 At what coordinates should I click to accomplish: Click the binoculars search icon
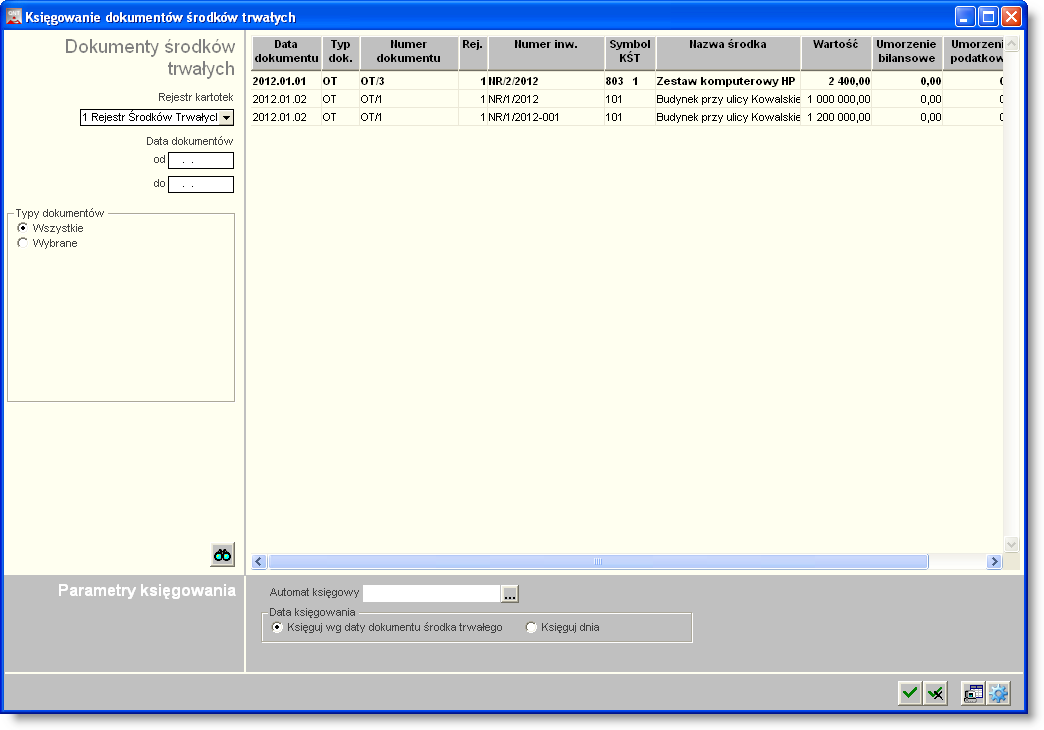pyautogui.click(x=222, y=555)
